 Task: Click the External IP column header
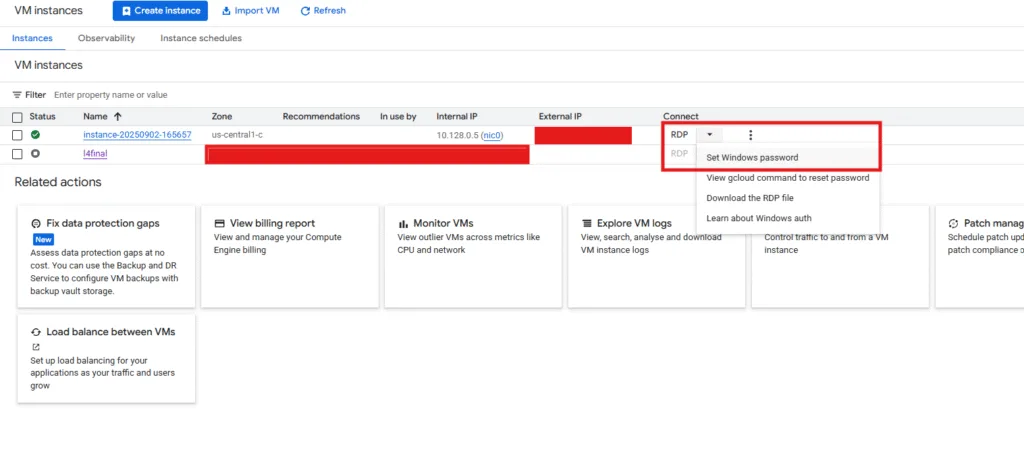tap(560, 116)
